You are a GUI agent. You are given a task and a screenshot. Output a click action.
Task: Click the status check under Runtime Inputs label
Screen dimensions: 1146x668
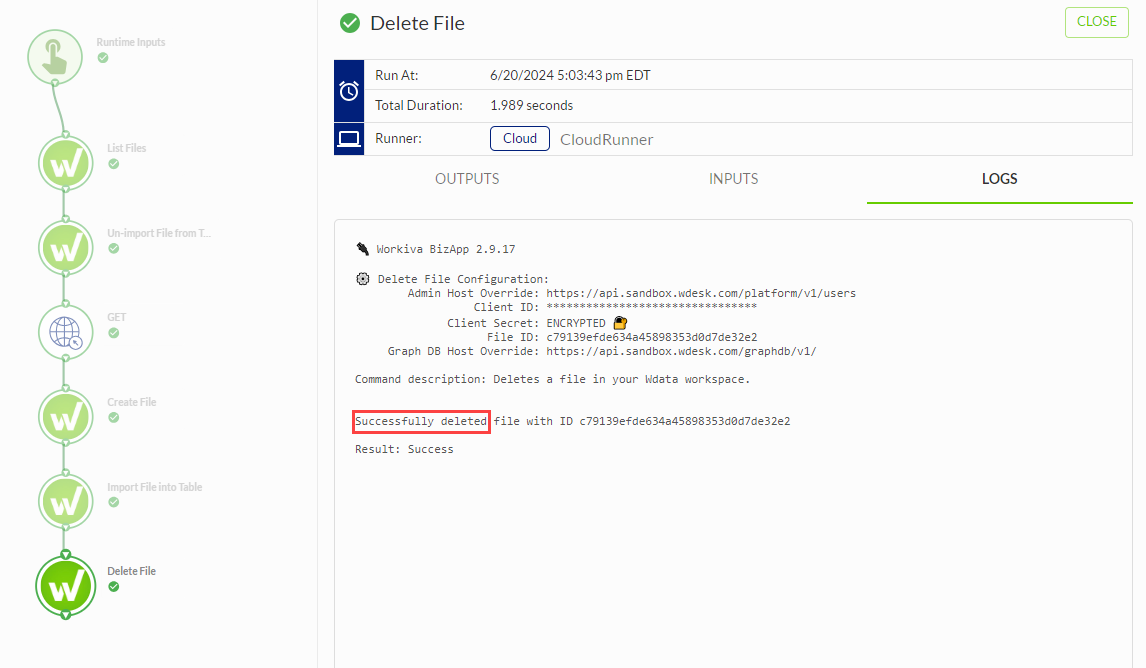103,58
